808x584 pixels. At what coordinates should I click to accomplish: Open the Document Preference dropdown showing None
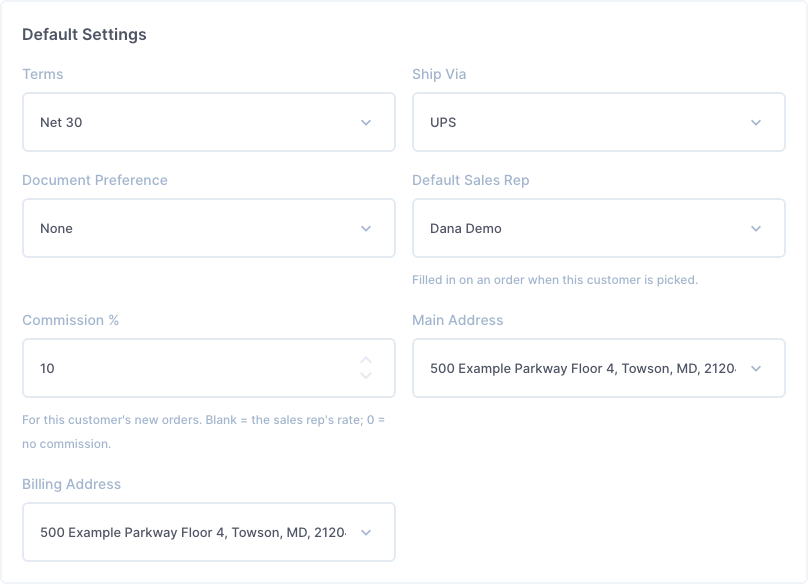pos(209,228)
